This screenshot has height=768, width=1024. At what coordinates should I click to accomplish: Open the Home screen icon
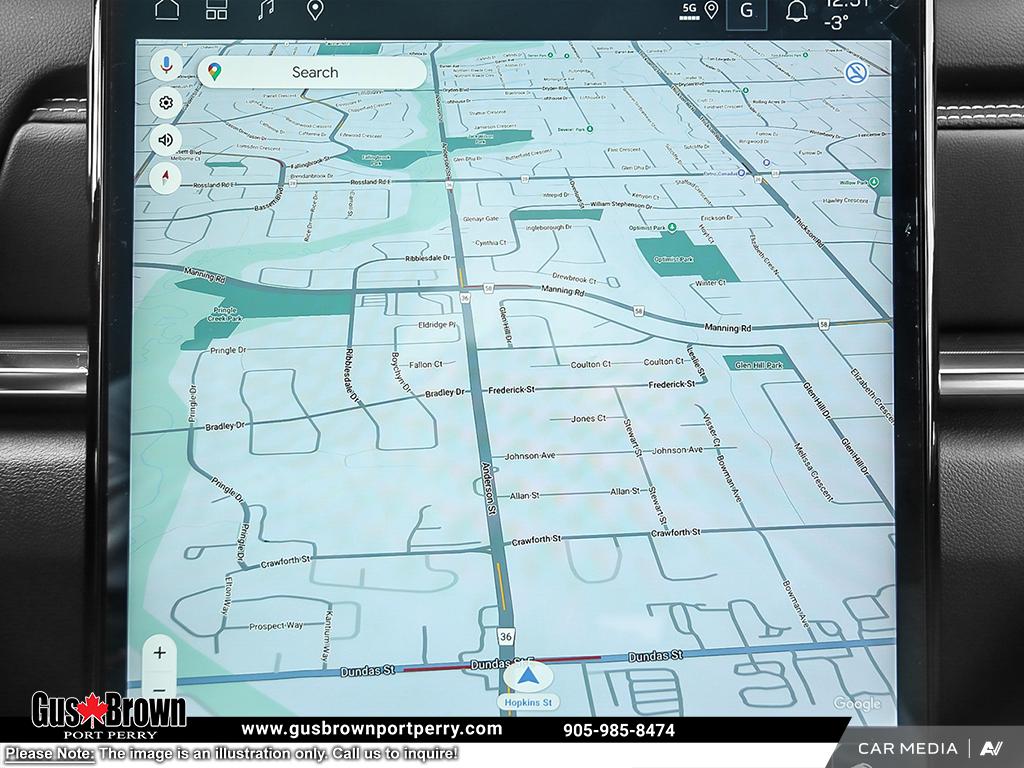click(x=167, y=10)
